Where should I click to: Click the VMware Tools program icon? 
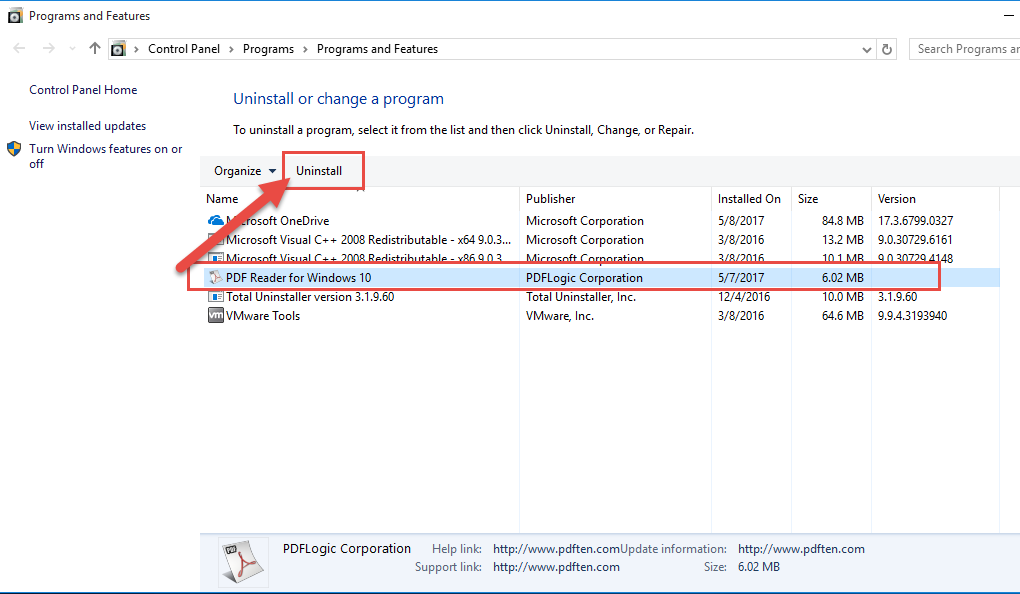pyautogui.click(x=215, y=316)
